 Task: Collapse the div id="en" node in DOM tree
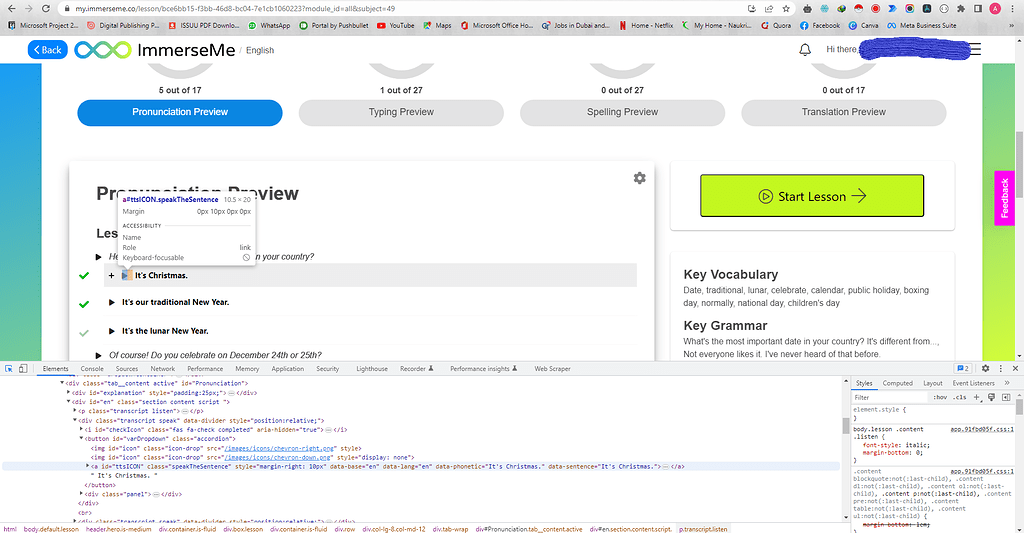[x=68, y=402]
